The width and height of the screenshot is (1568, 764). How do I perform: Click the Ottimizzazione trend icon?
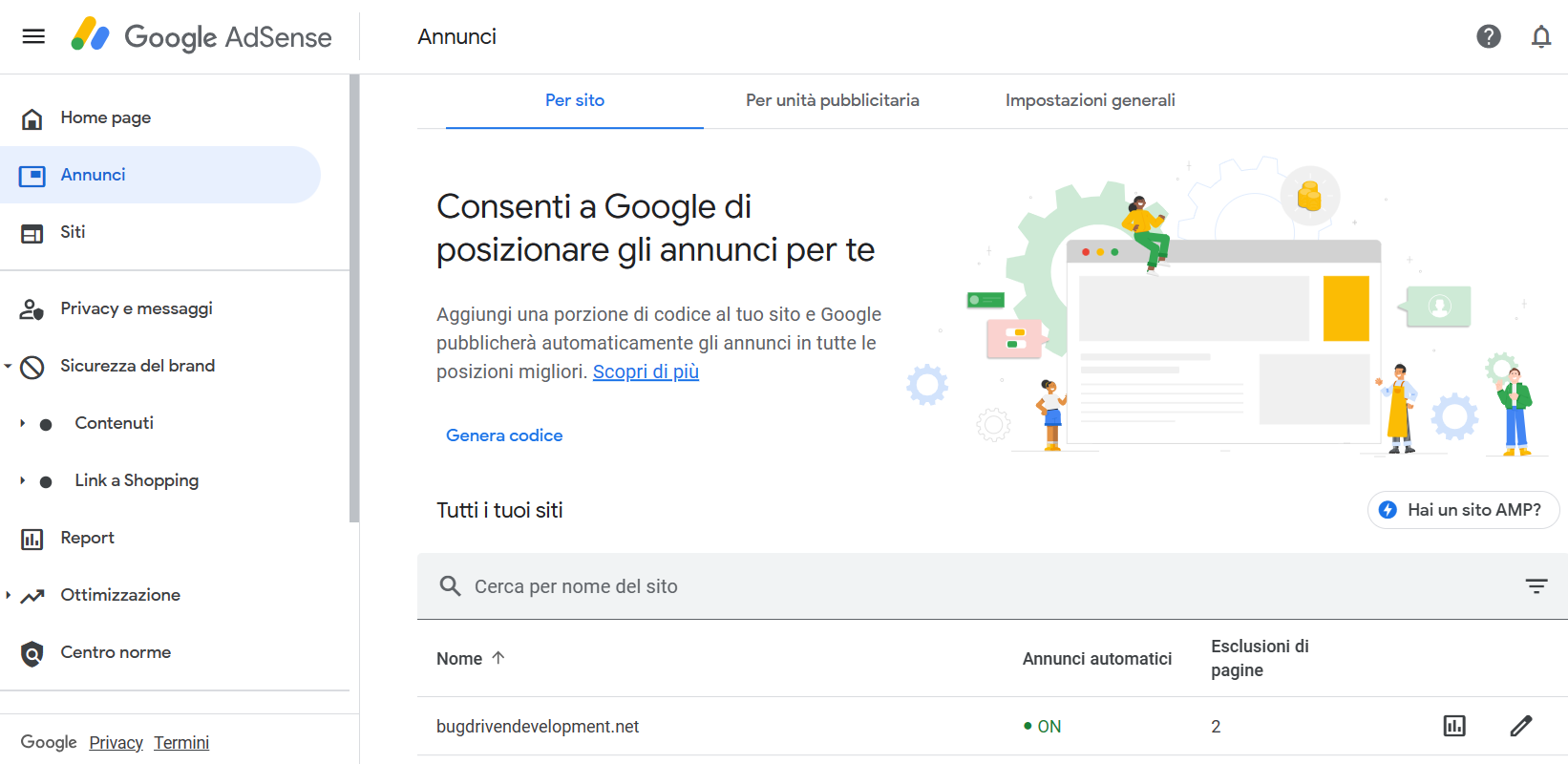(32, 596)
